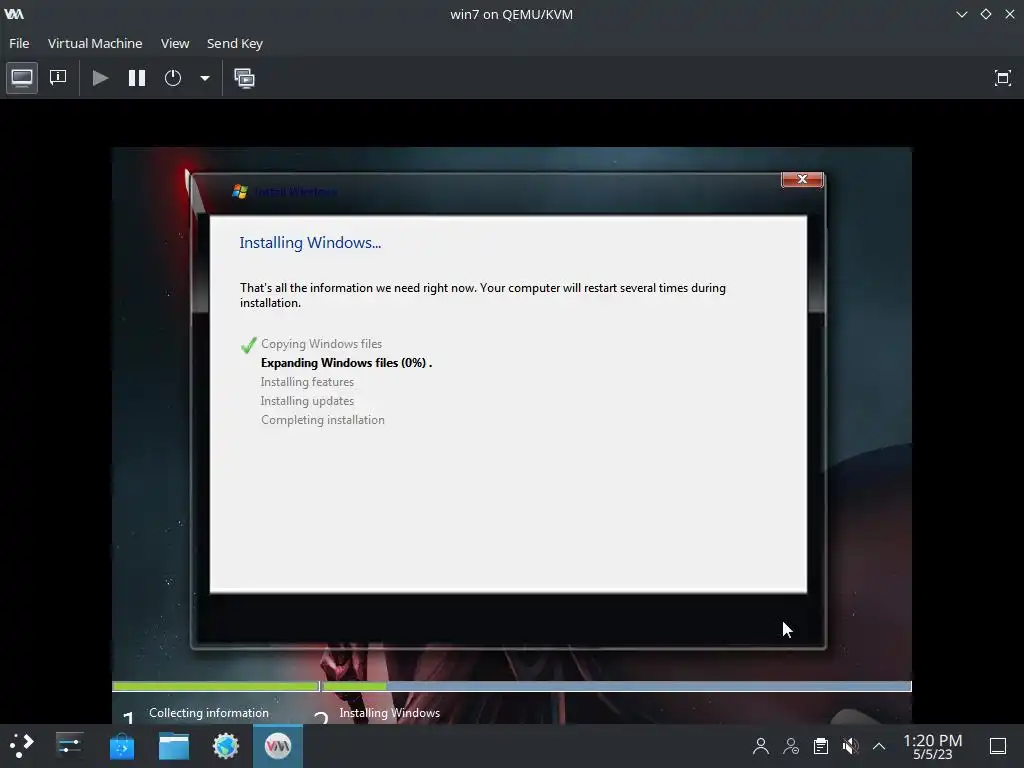
Task: Click the Installing Windows progress bar
Action: pos(616,686)
